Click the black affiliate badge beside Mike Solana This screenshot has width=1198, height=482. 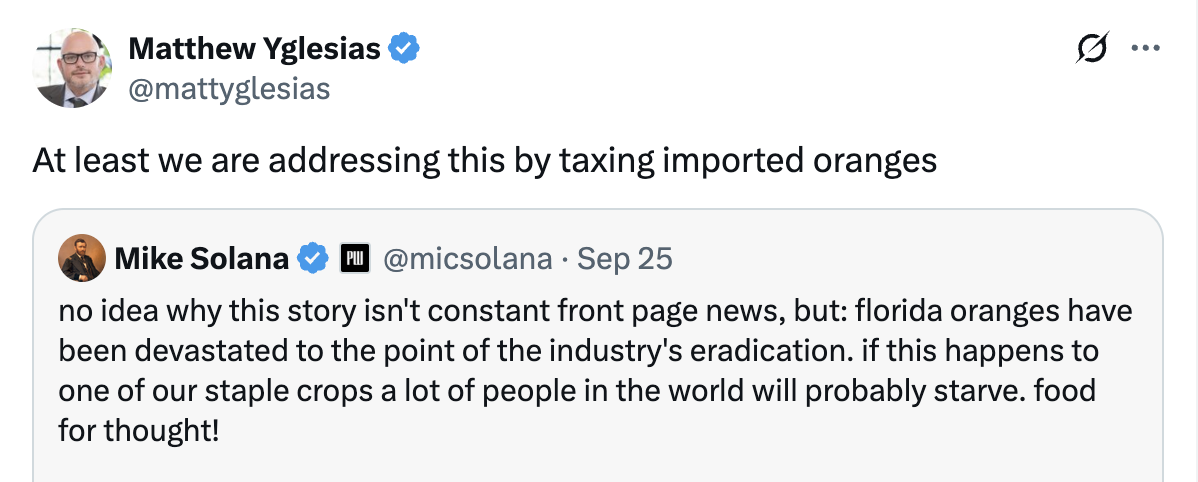(x=357, y=259)
